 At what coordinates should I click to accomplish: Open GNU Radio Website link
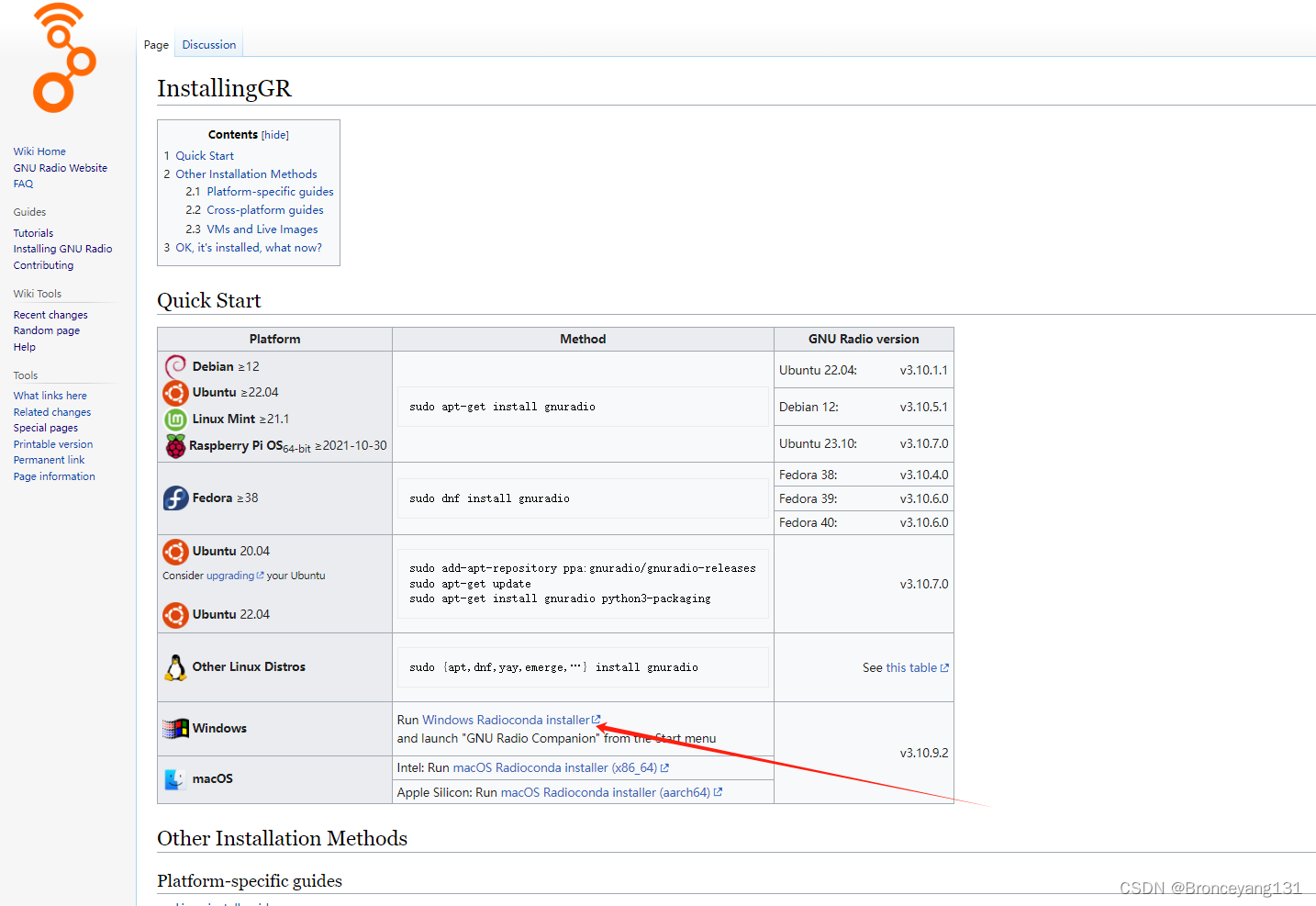pyautogui.click(x=61, y=168)
